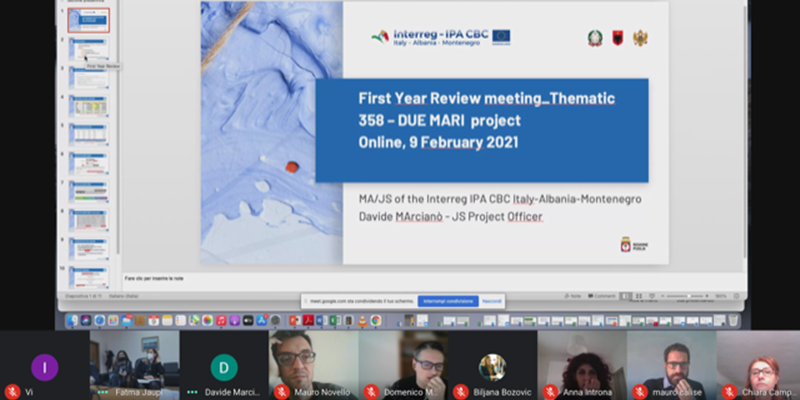
Task: Select slide 10 thumbnail
Action: (88, 278)
